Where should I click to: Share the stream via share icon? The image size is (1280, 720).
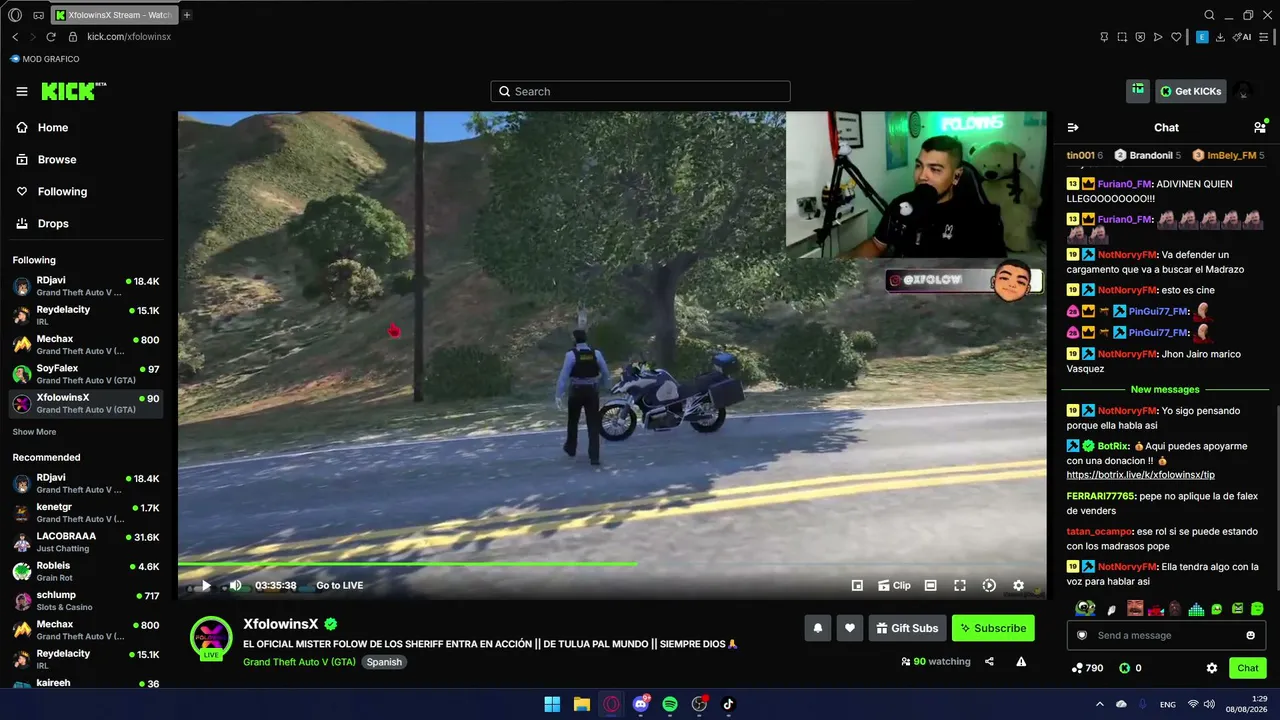tap(989, 661)
